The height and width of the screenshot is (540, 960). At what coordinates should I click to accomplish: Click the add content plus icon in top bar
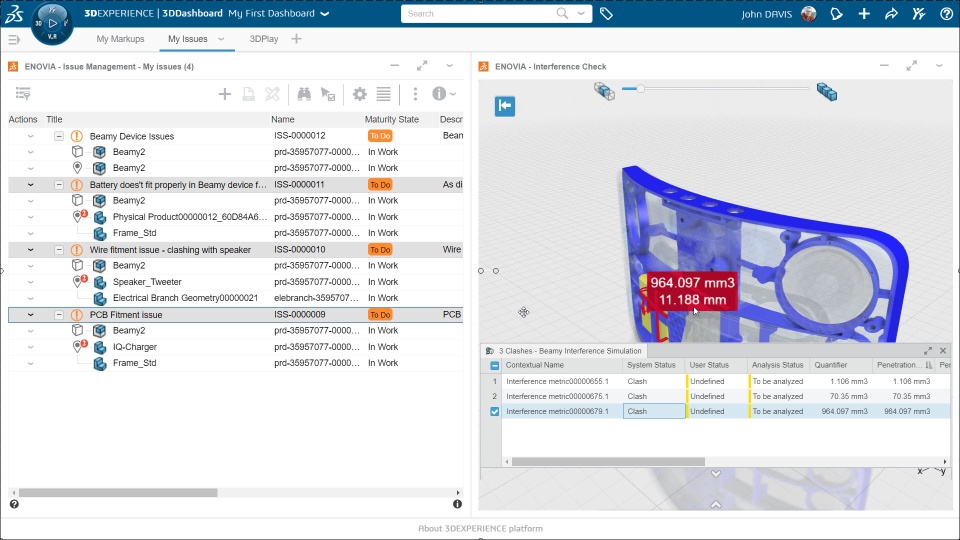point(864,13)
